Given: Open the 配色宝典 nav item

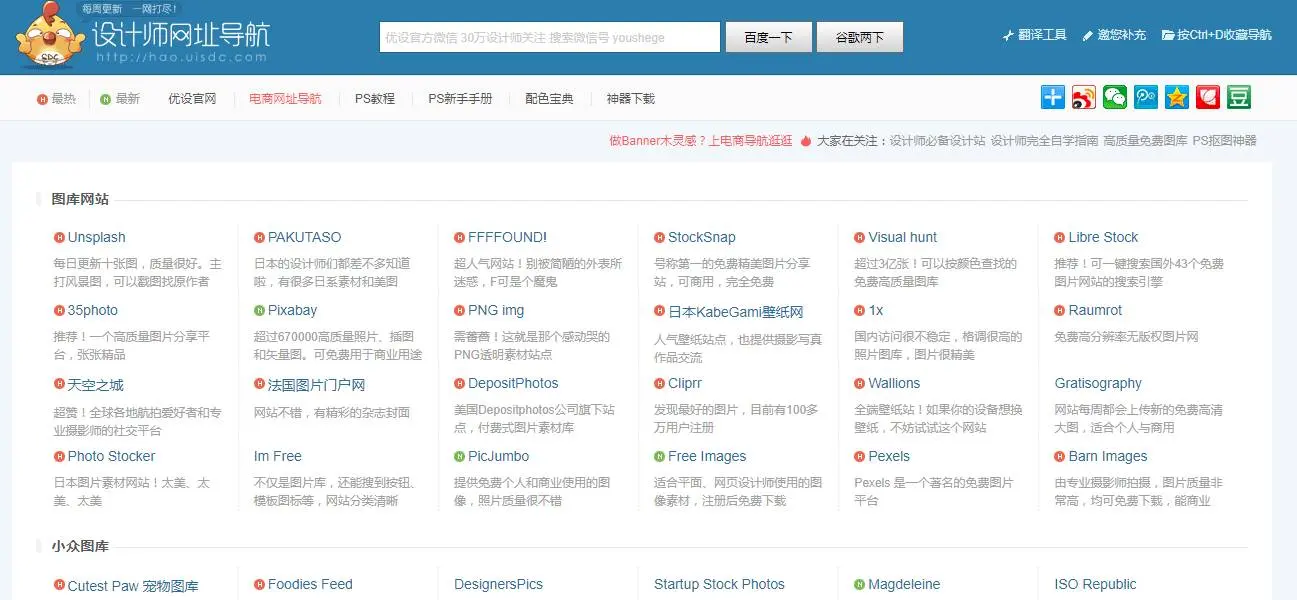Looking at the screenshot, I should click(x=549, y=99).
